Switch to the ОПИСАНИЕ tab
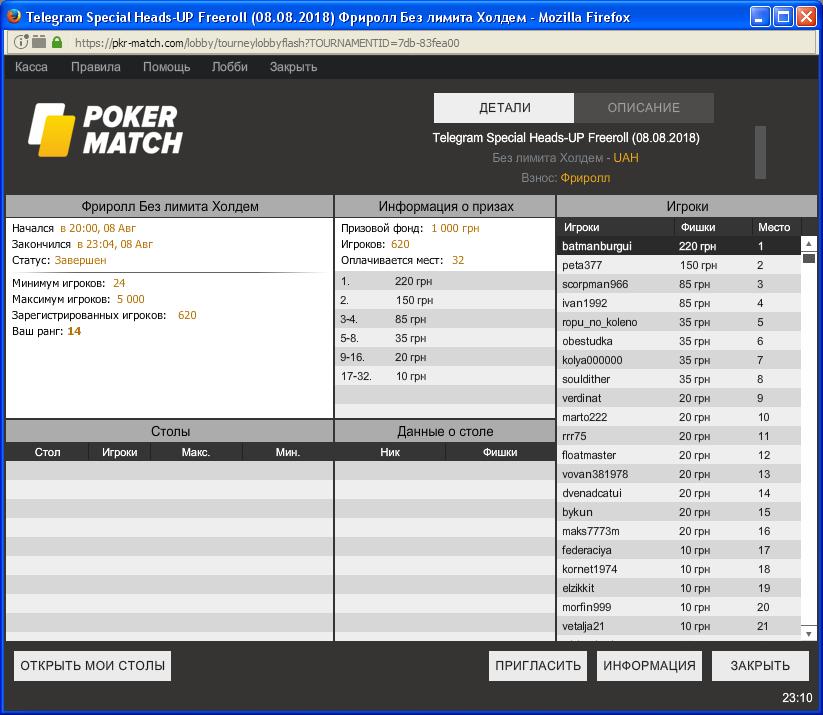The width and height of the screenshot is (823, 715). point(644,108)
